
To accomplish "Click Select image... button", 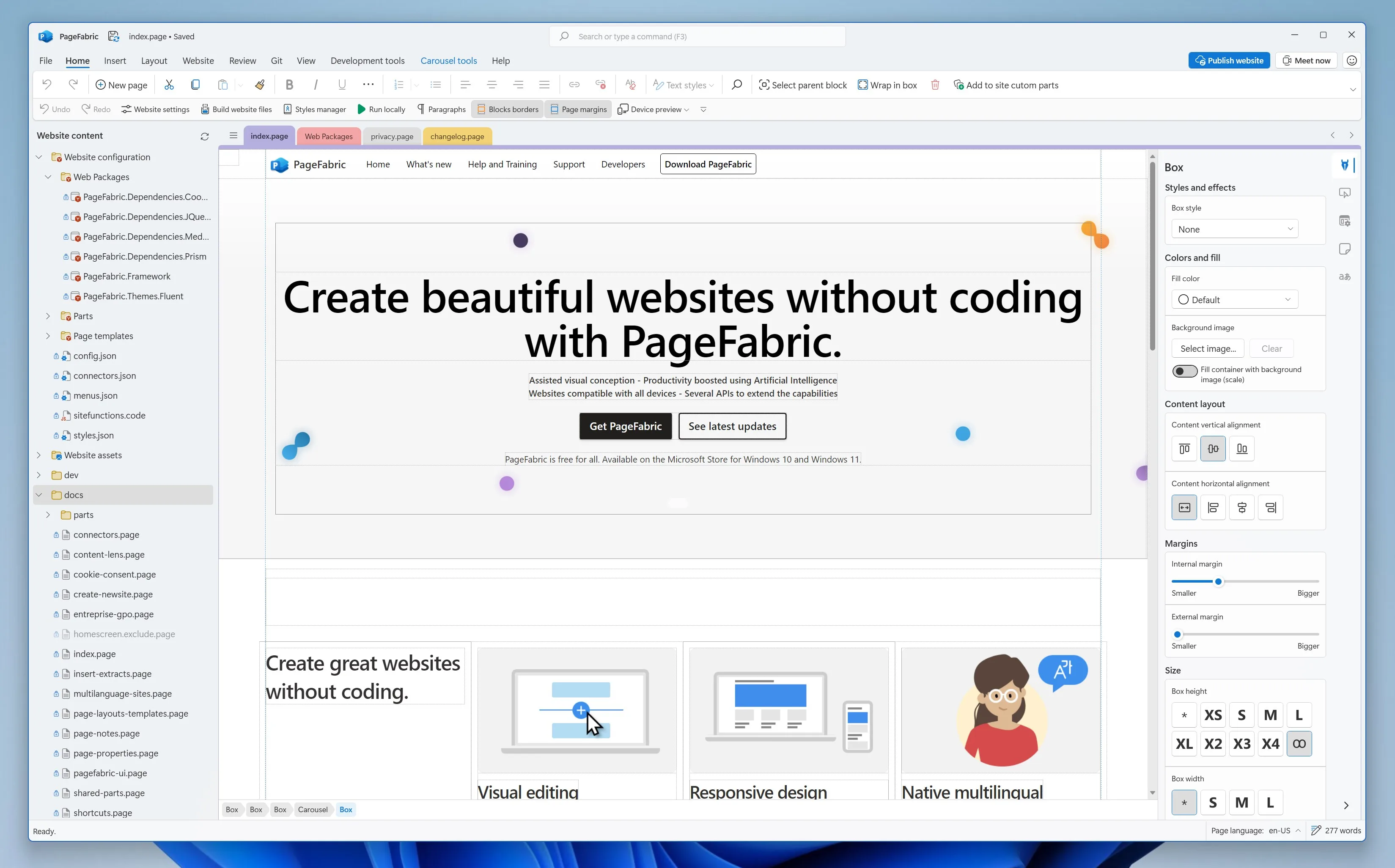I will click(1208, 348).
